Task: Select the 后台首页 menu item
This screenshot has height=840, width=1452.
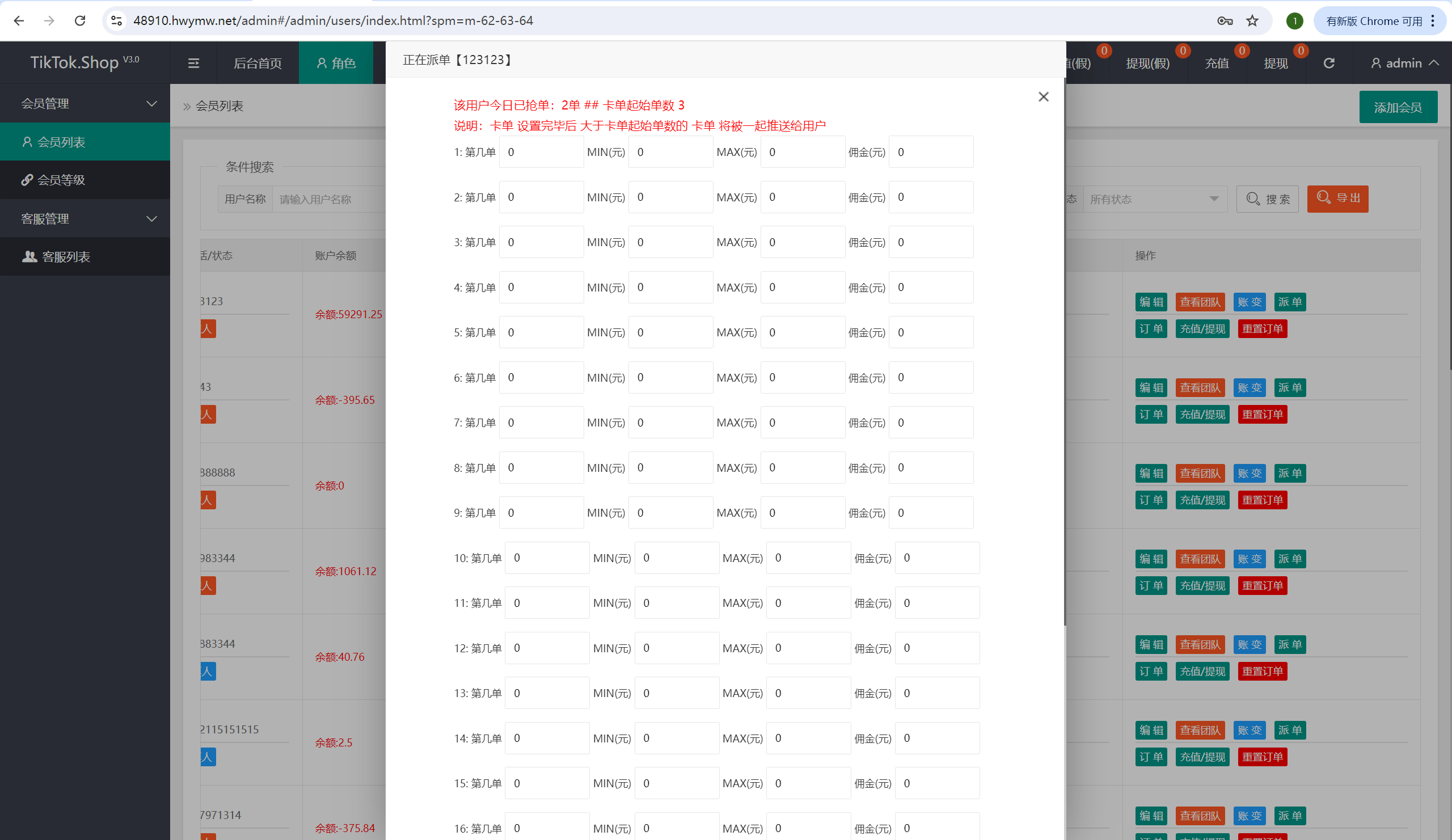Action: tap(257, 64)
